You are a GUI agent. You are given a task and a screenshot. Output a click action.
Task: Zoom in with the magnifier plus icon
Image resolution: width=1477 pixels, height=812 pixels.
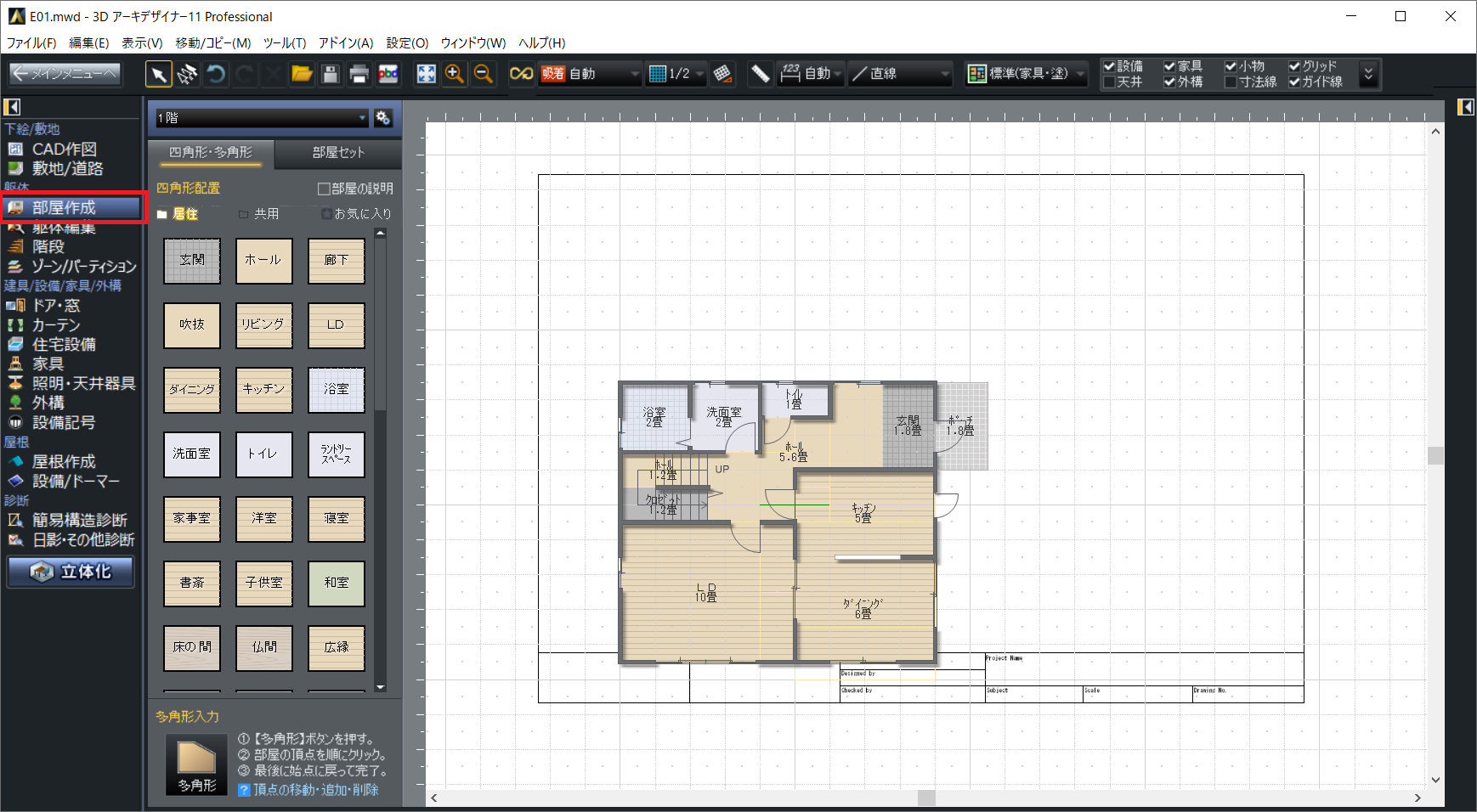tap(455, 75)
